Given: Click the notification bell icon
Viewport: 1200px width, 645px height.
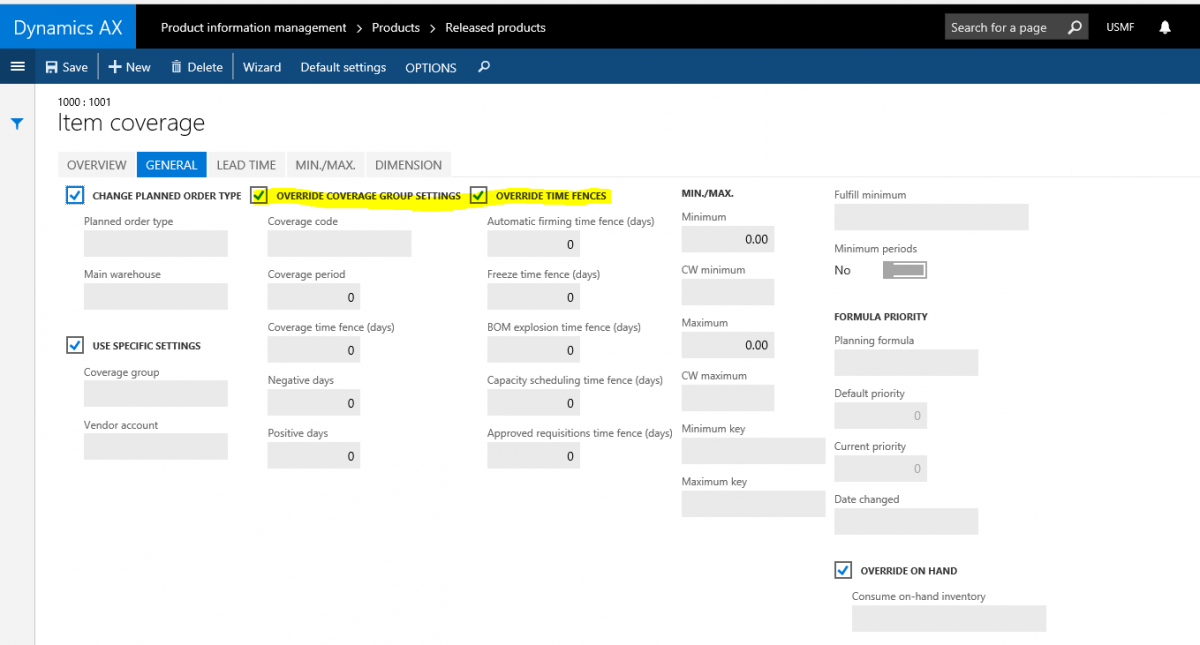Looking at the screenshot, I should (1165, 28).
